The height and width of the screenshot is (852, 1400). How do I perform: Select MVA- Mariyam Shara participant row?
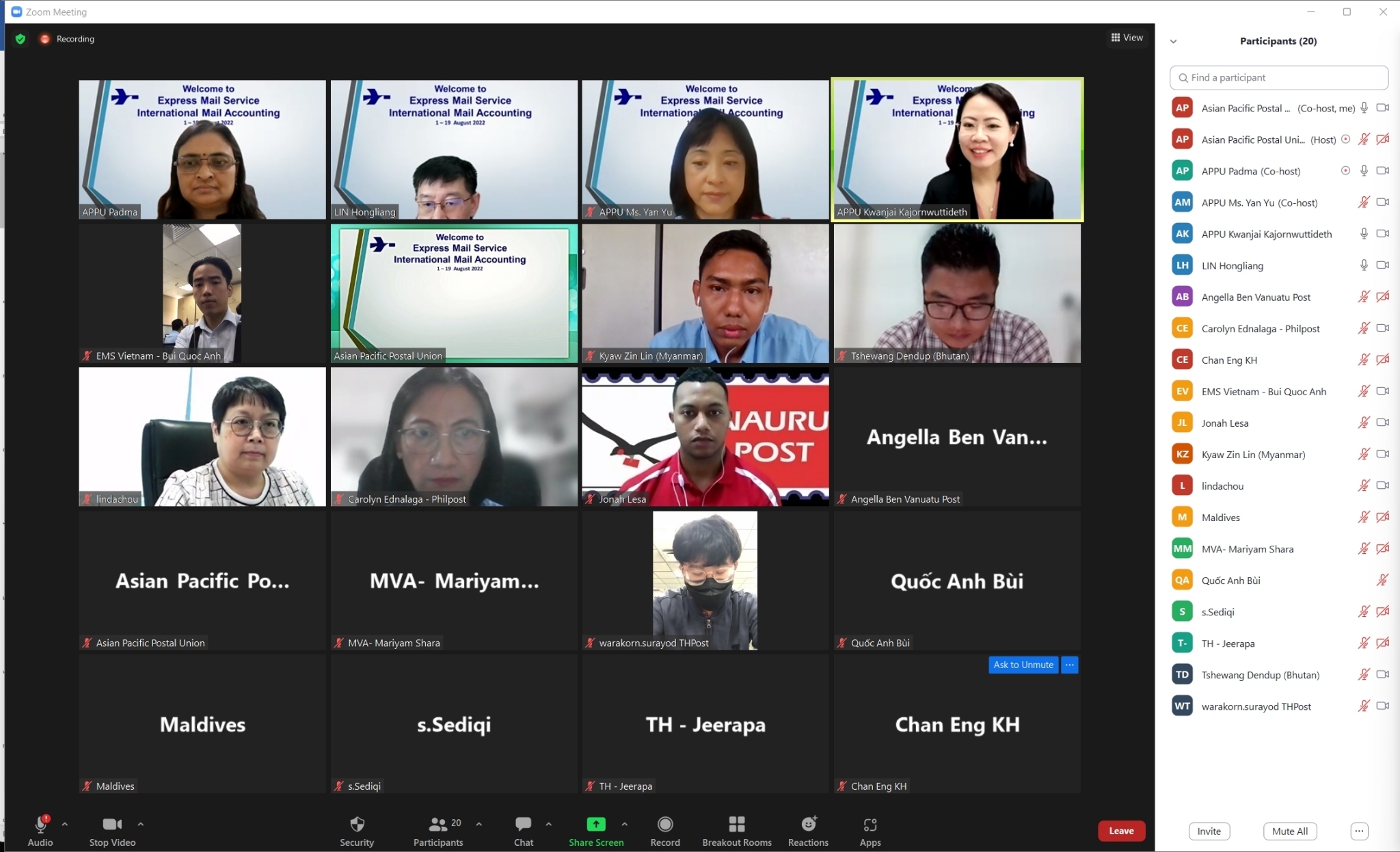click(1279, 548)
